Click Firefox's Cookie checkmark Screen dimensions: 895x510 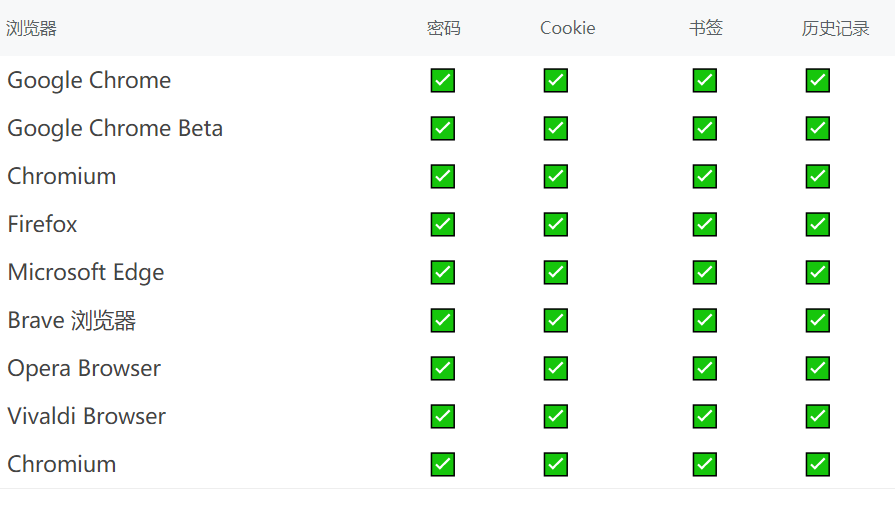556,224
